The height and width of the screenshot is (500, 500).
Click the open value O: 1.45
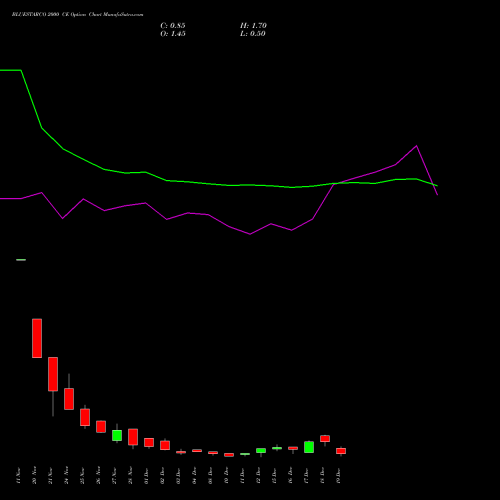click(x=173, y=34)
